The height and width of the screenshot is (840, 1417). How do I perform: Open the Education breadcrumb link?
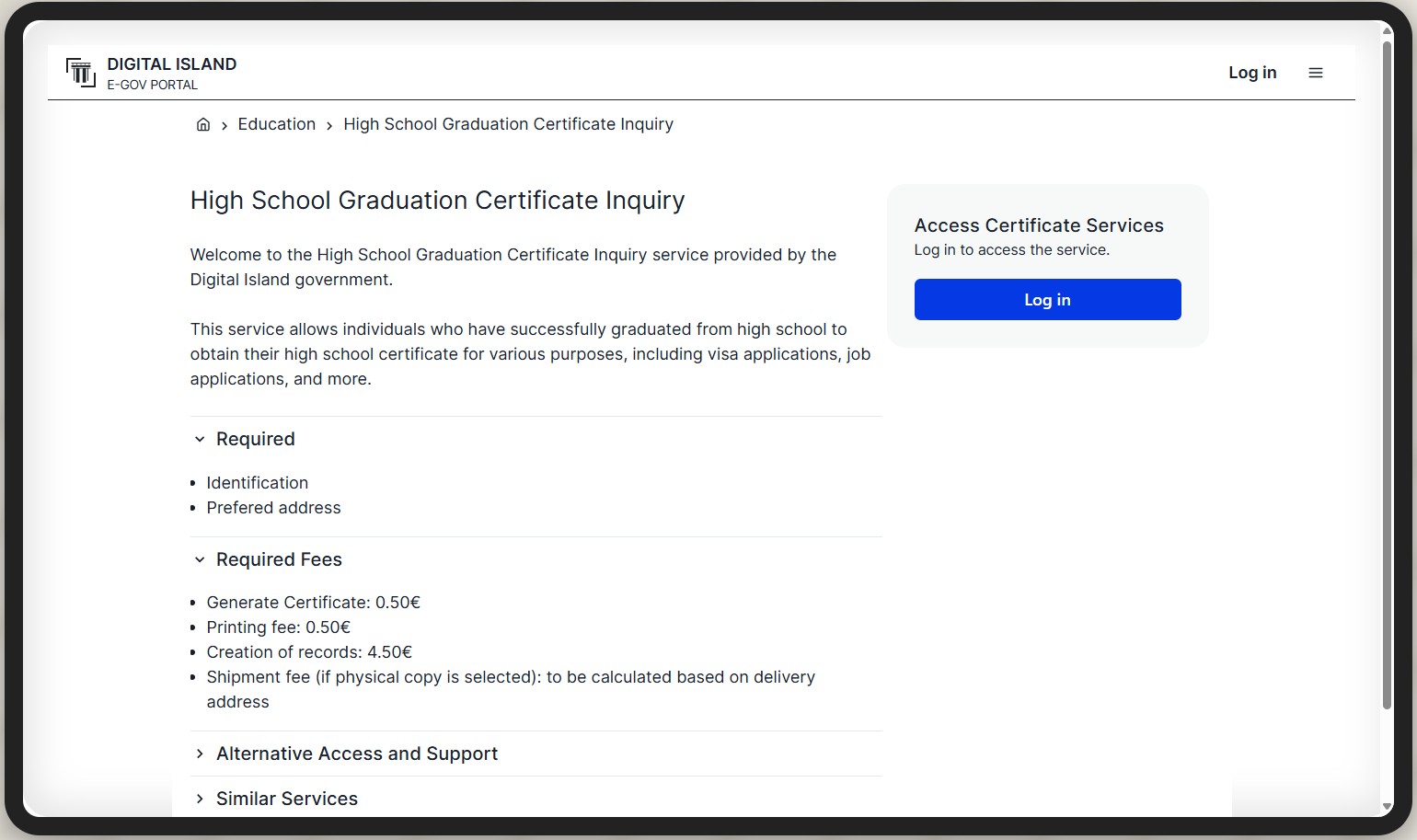276,124
